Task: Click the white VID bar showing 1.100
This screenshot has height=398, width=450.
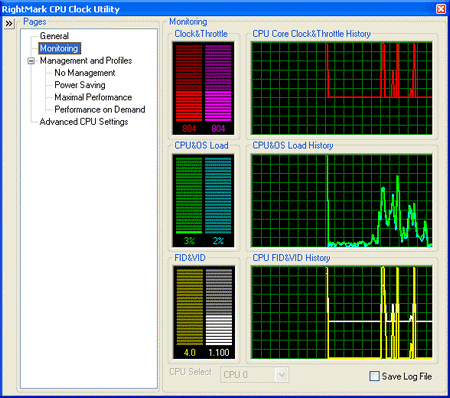Action: point(219,307)
